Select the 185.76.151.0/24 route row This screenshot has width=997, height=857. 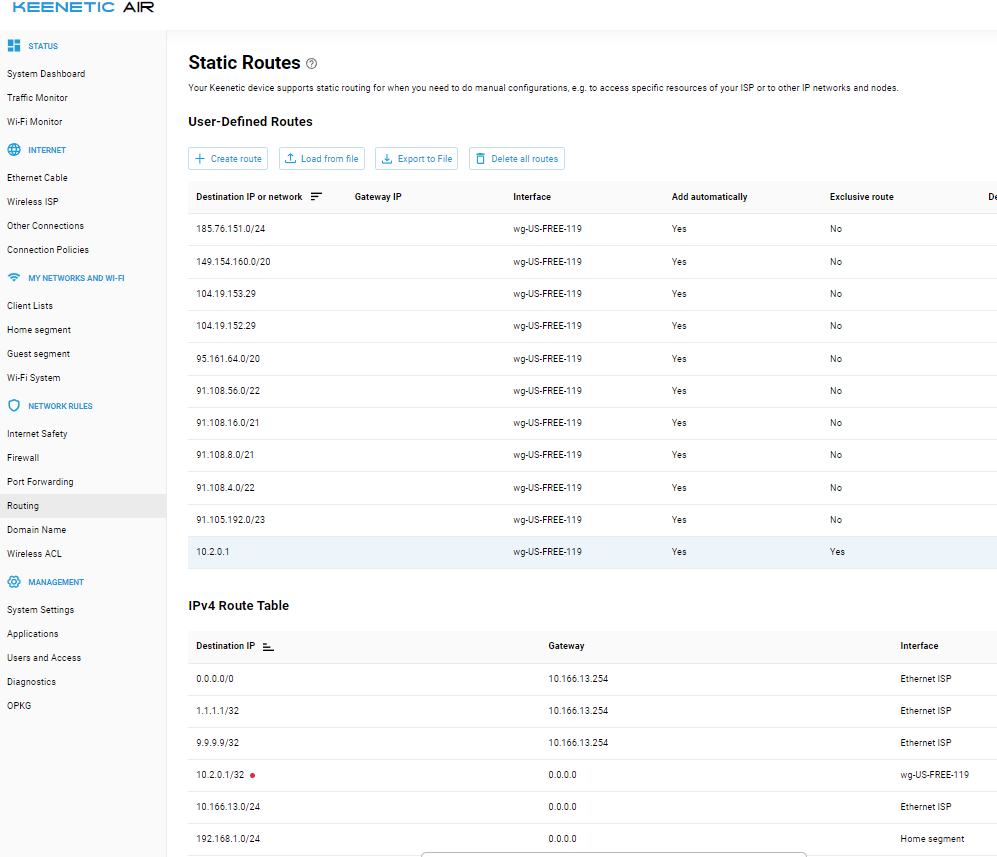click(590, 229)
